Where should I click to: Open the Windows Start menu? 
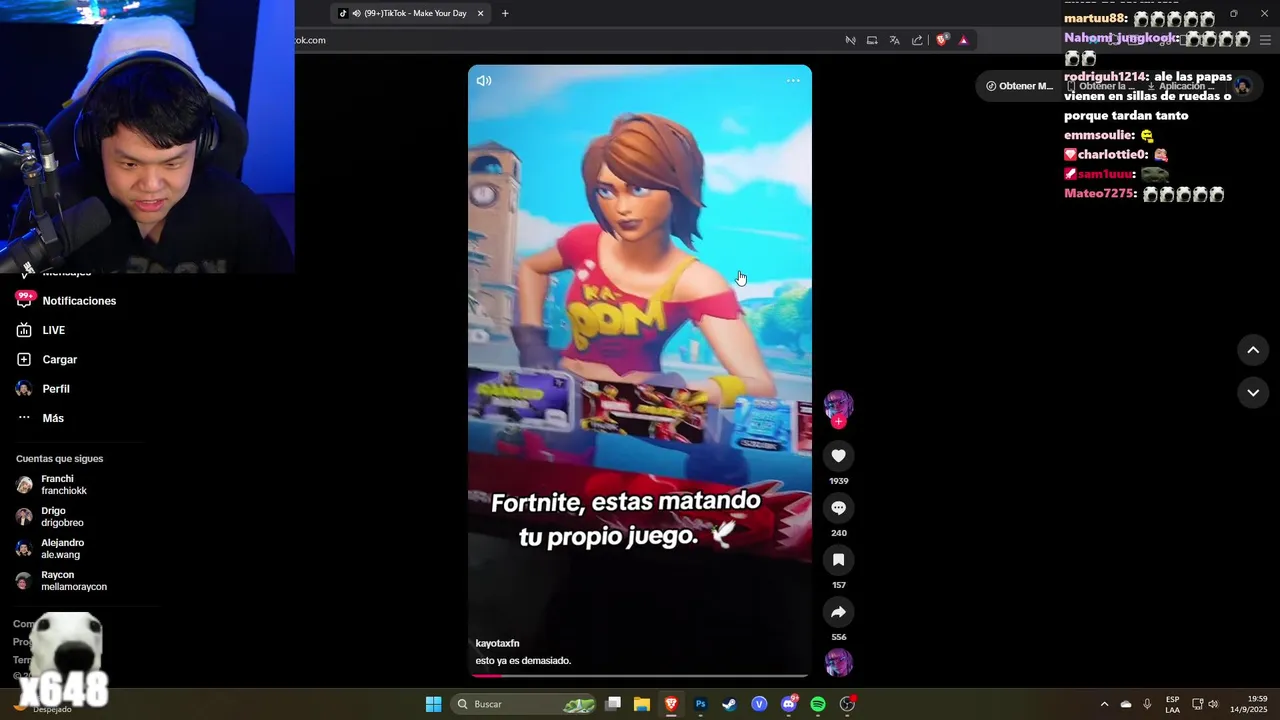coord(433,704)
